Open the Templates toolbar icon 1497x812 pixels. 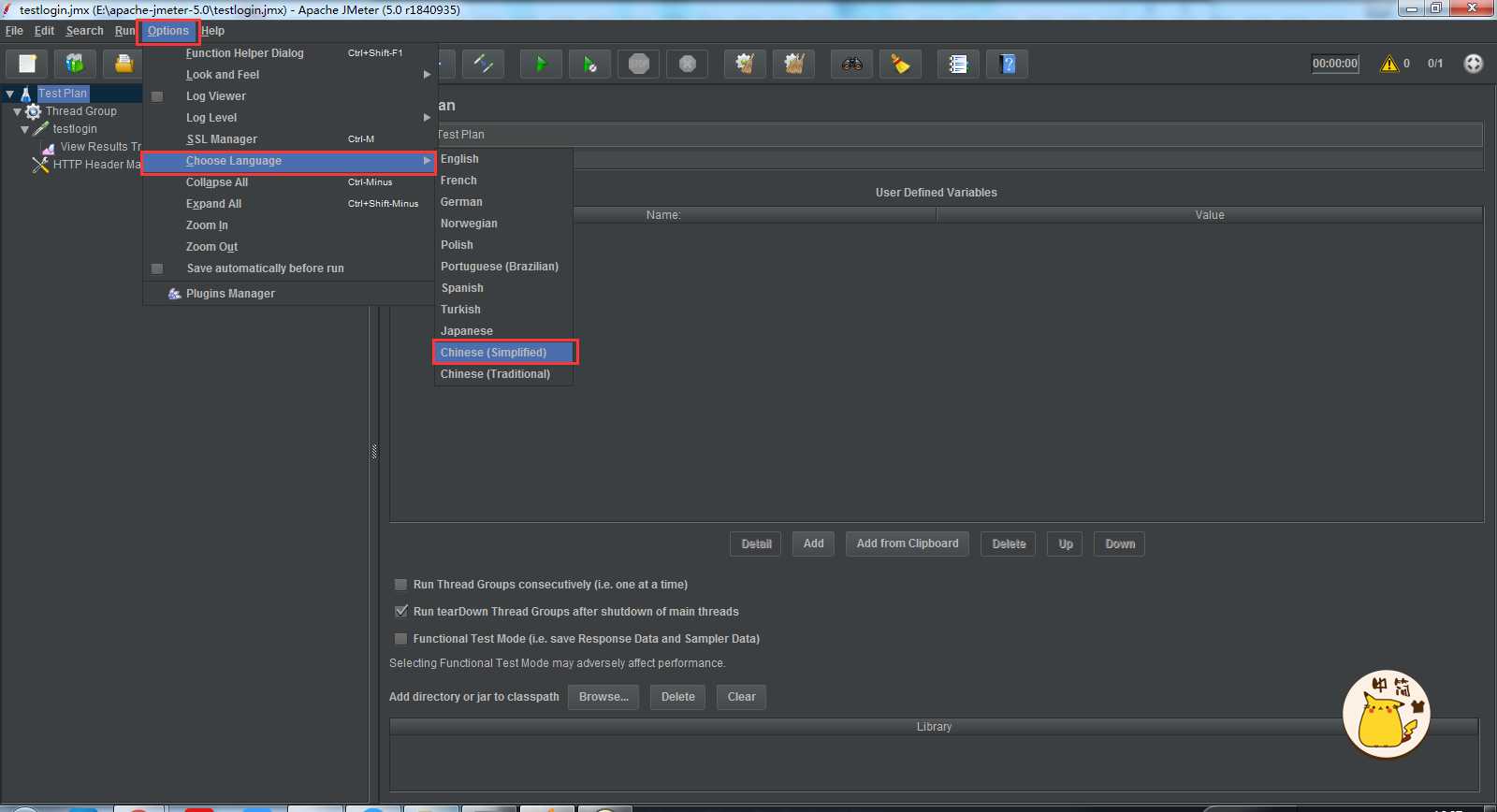[x=75, y=64]
